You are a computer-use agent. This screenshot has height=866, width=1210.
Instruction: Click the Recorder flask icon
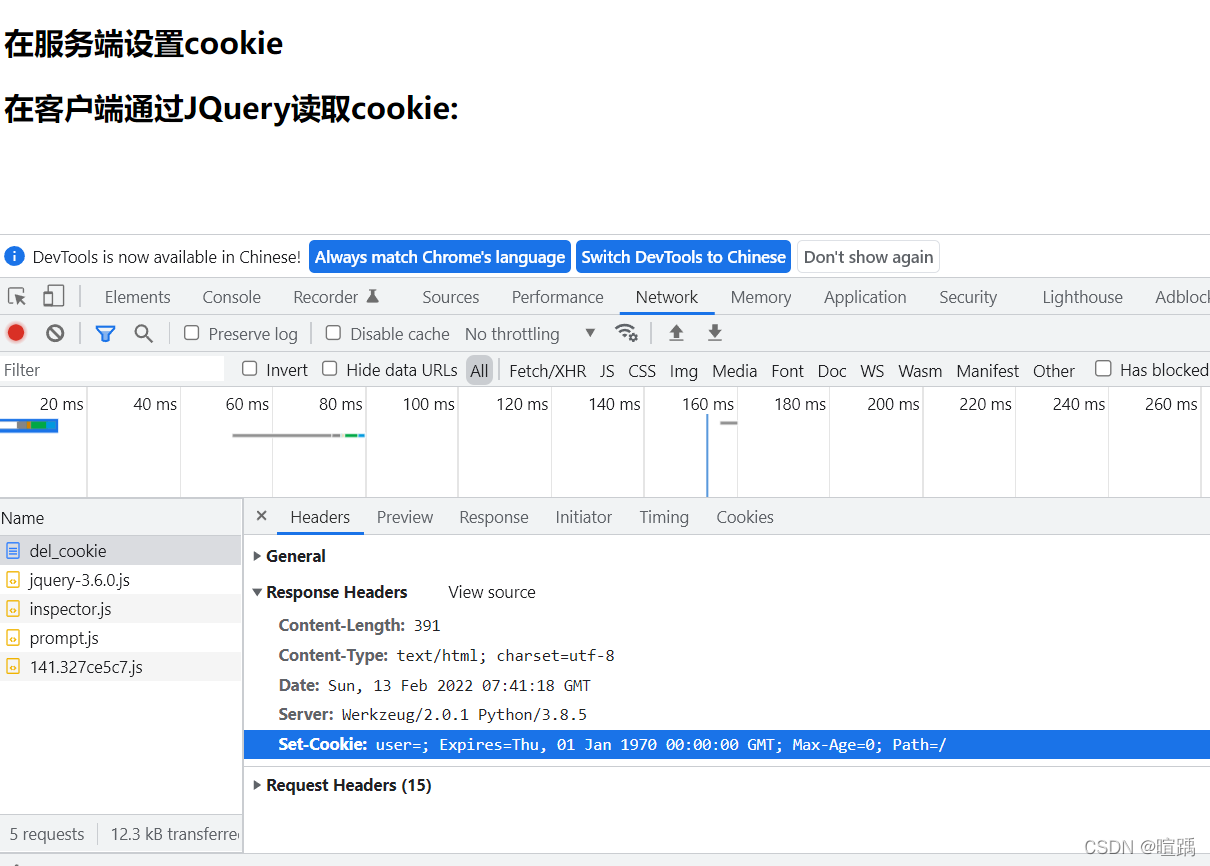373,296
